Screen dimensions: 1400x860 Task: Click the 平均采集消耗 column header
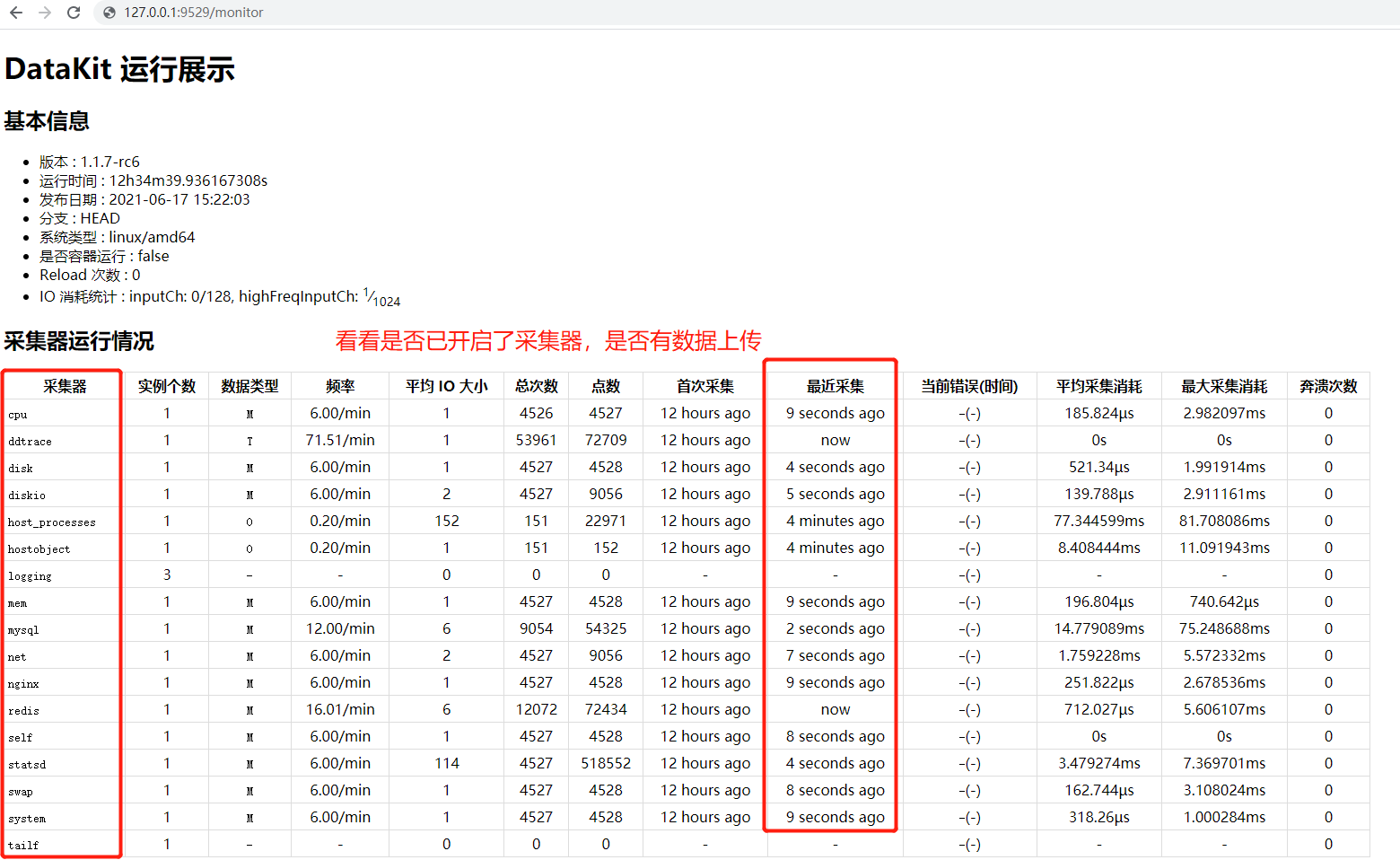(x=1099, y=386)
